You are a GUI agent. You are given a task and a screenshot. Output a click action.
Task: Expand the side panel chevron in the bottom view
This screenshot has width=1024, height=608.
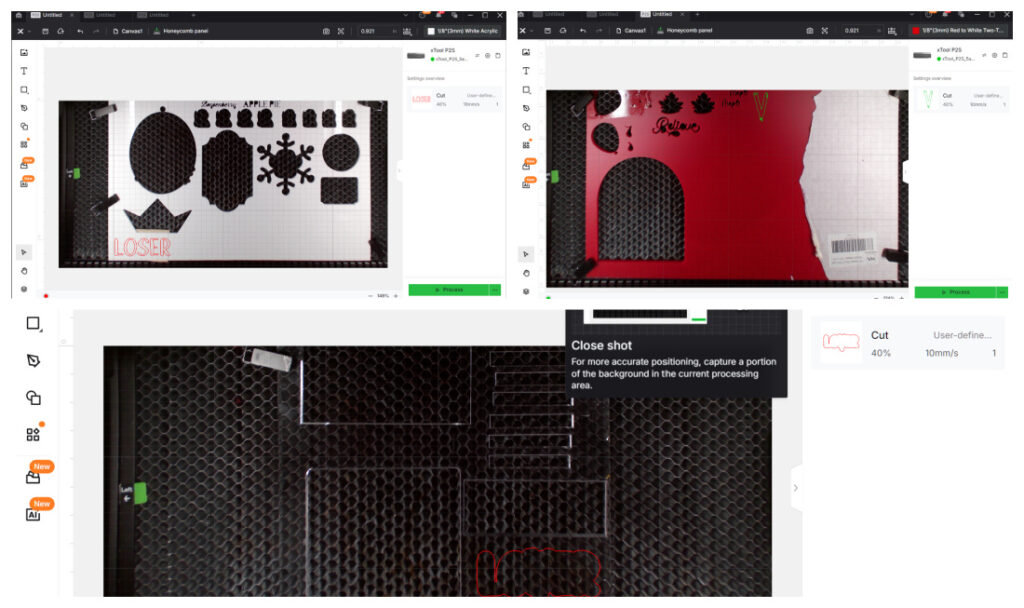point(796,488)
